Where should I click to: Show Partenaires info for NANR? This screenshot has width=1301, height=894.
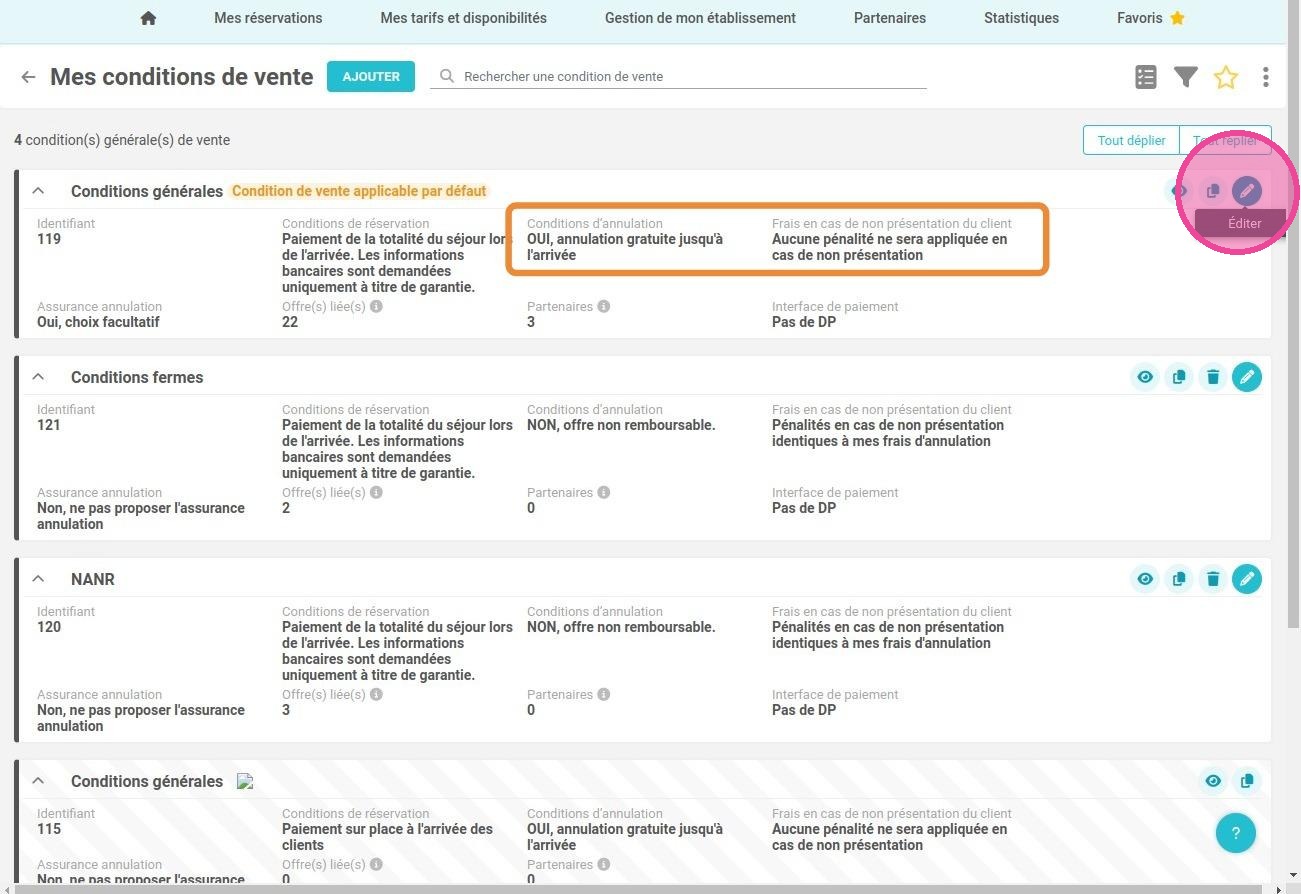click(x=604, y=695)
